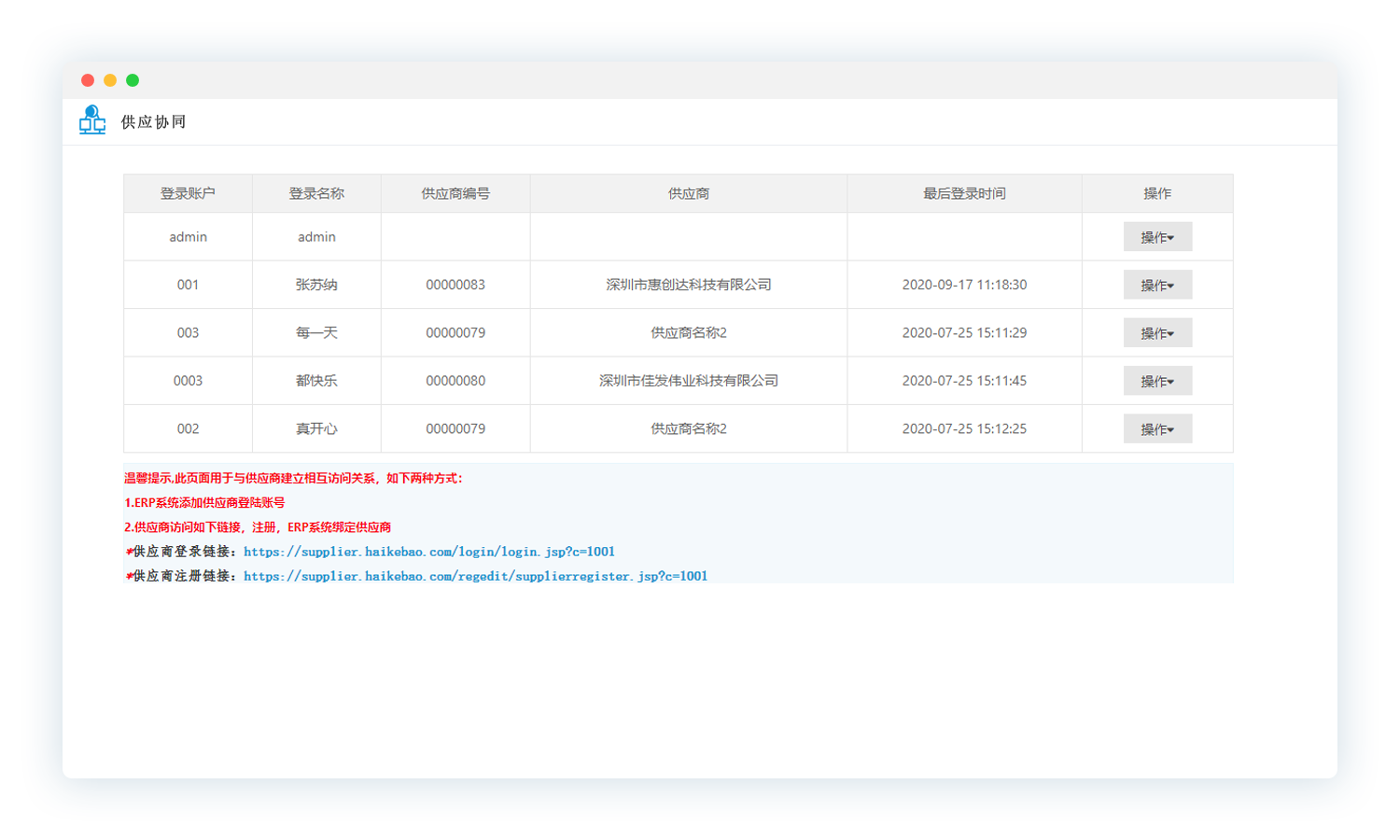Open the 操作 dropdown for admin row
The image size is (1400, 840).
click(x=1157, y=237)
